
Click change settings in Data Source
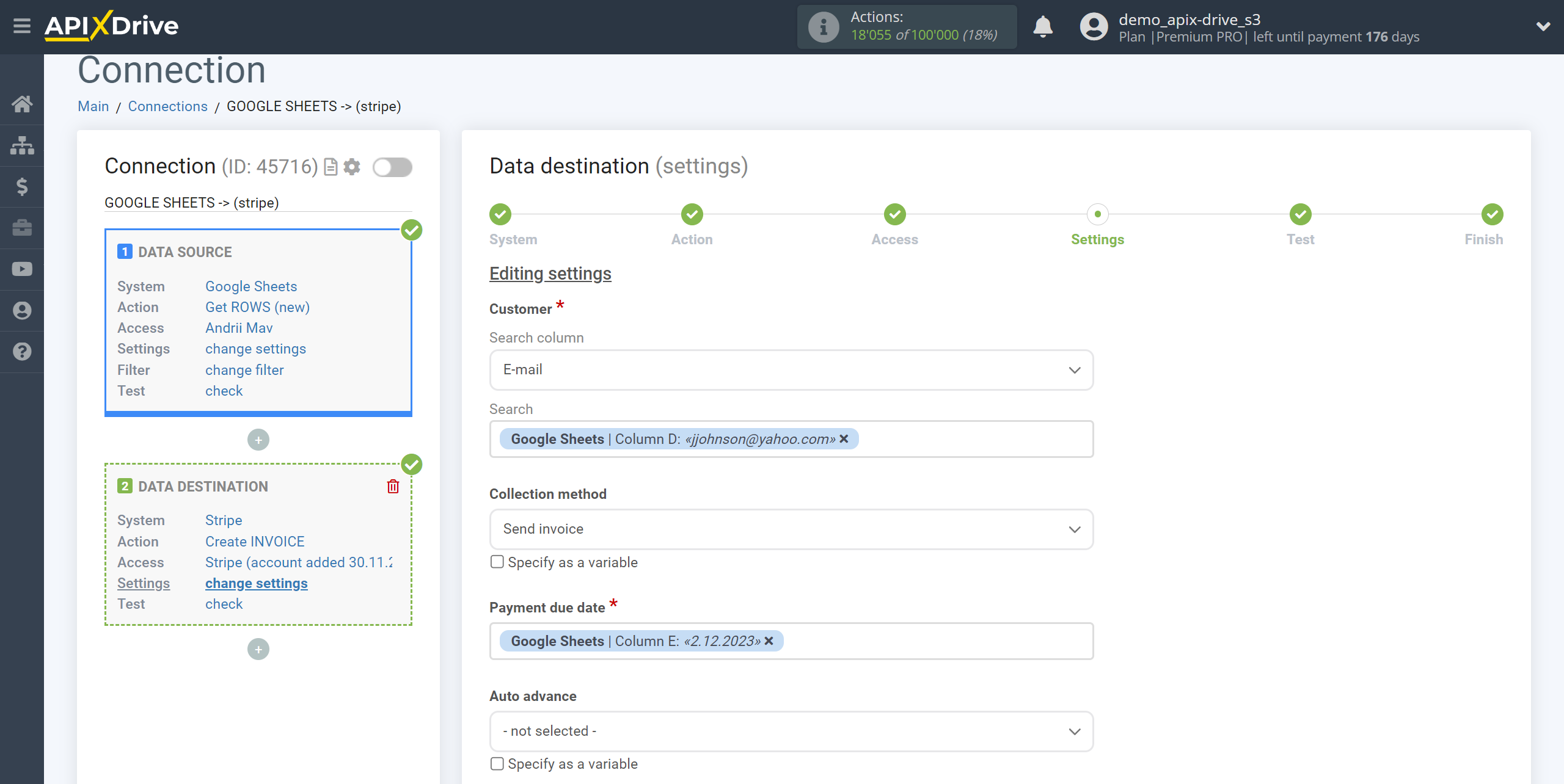tap(255, 349)
